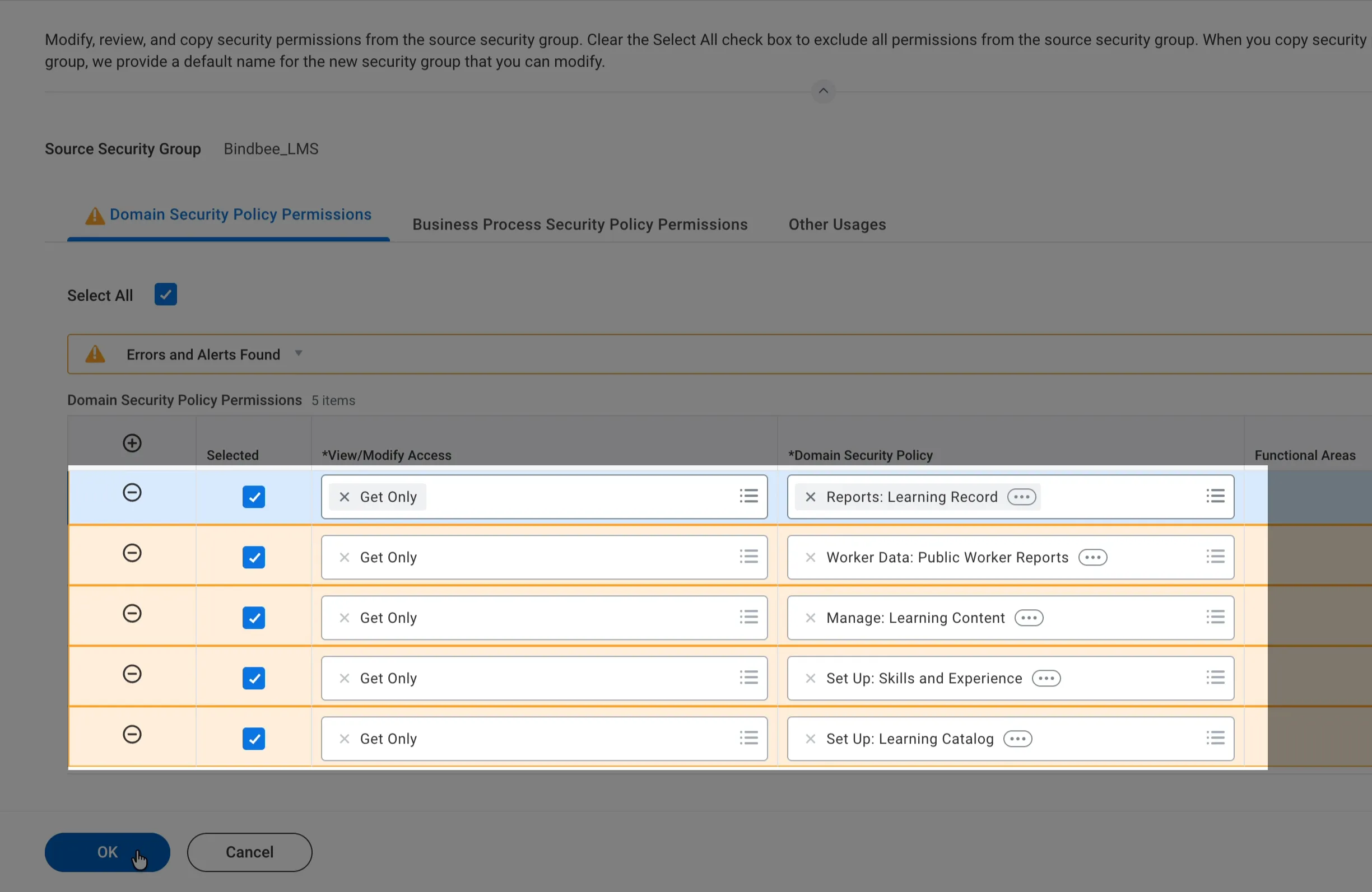
Task: Uncheck Selected for Set Up: Skills and Experience
Action: [254, 678]
